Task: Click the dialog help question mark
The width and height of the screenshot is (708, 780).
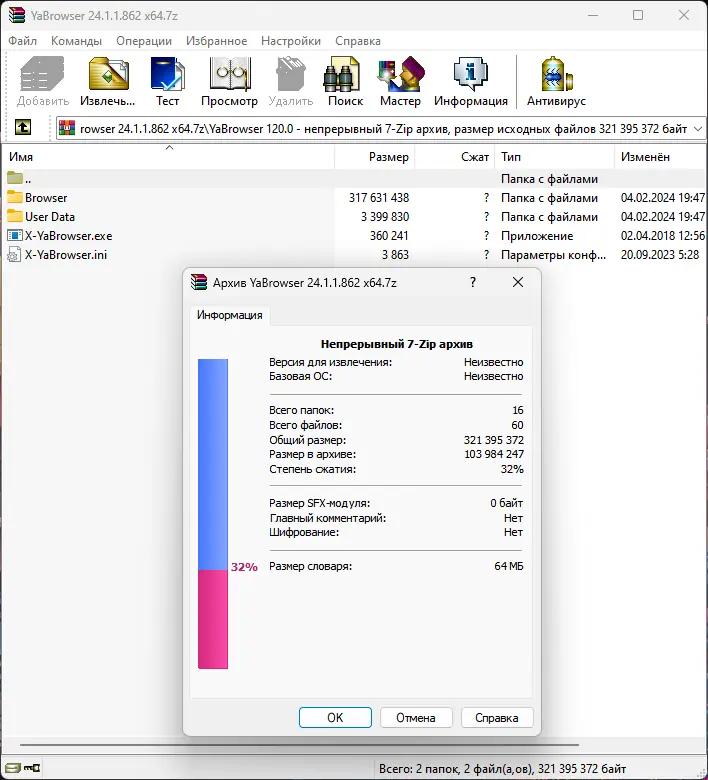Action: coord(473,282)
